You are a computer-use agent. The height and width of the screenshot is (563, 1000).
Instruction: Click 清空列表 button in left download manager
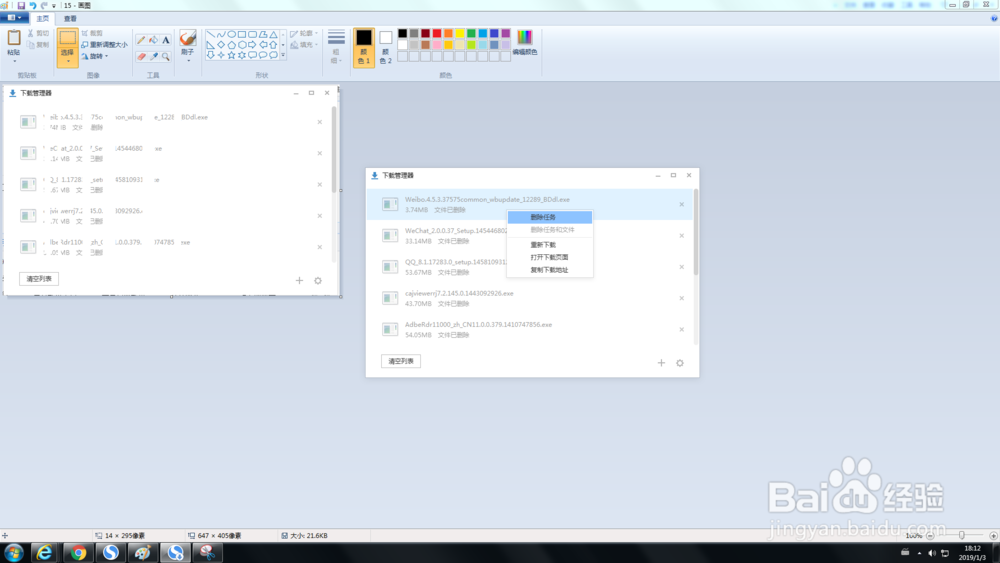[x=39, y=279]
